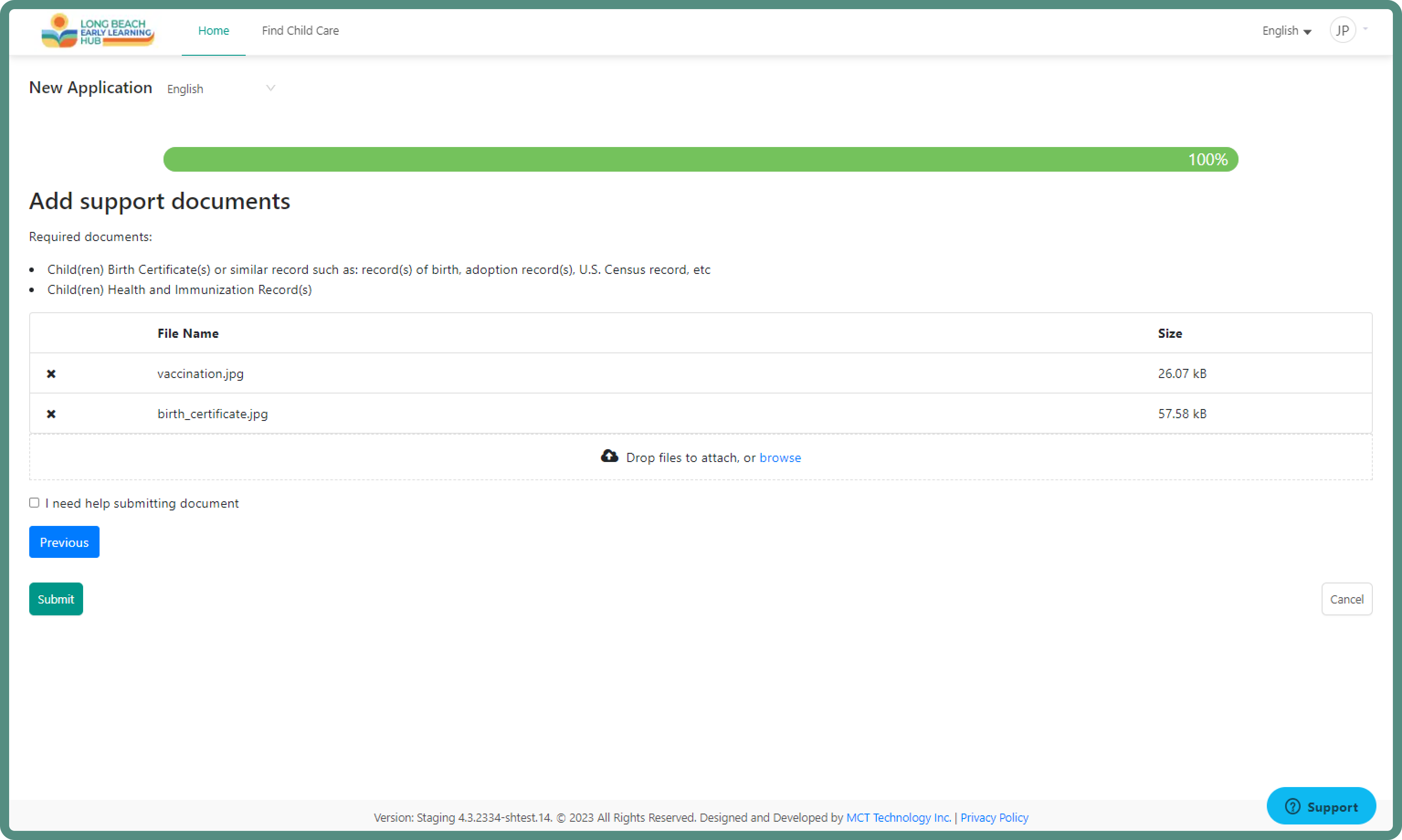Open the Find Child Care tab

[300, 31]
